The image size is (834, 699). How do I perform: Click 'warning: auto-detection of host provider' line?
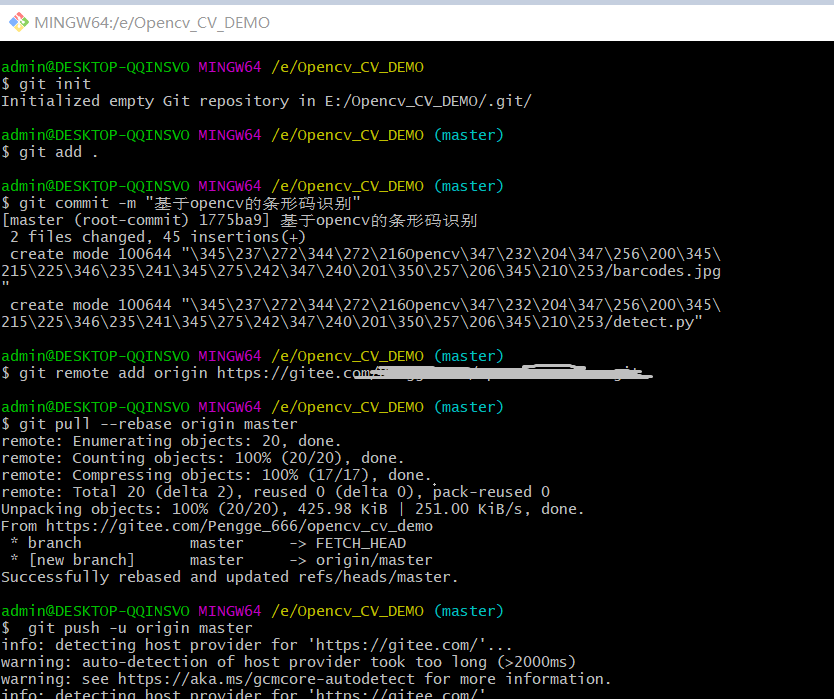pyautogui.click(x=289, y=663)
